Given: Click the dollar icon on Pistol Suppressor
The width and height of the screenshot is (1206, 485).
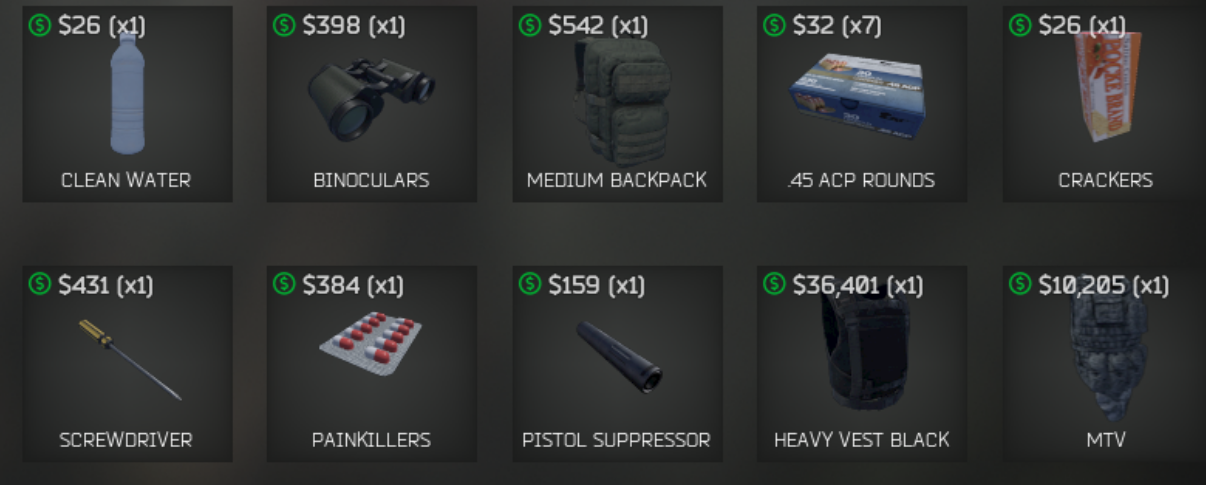Looking at the screenshot, I should pyautogui.click(x=530, y=284).
